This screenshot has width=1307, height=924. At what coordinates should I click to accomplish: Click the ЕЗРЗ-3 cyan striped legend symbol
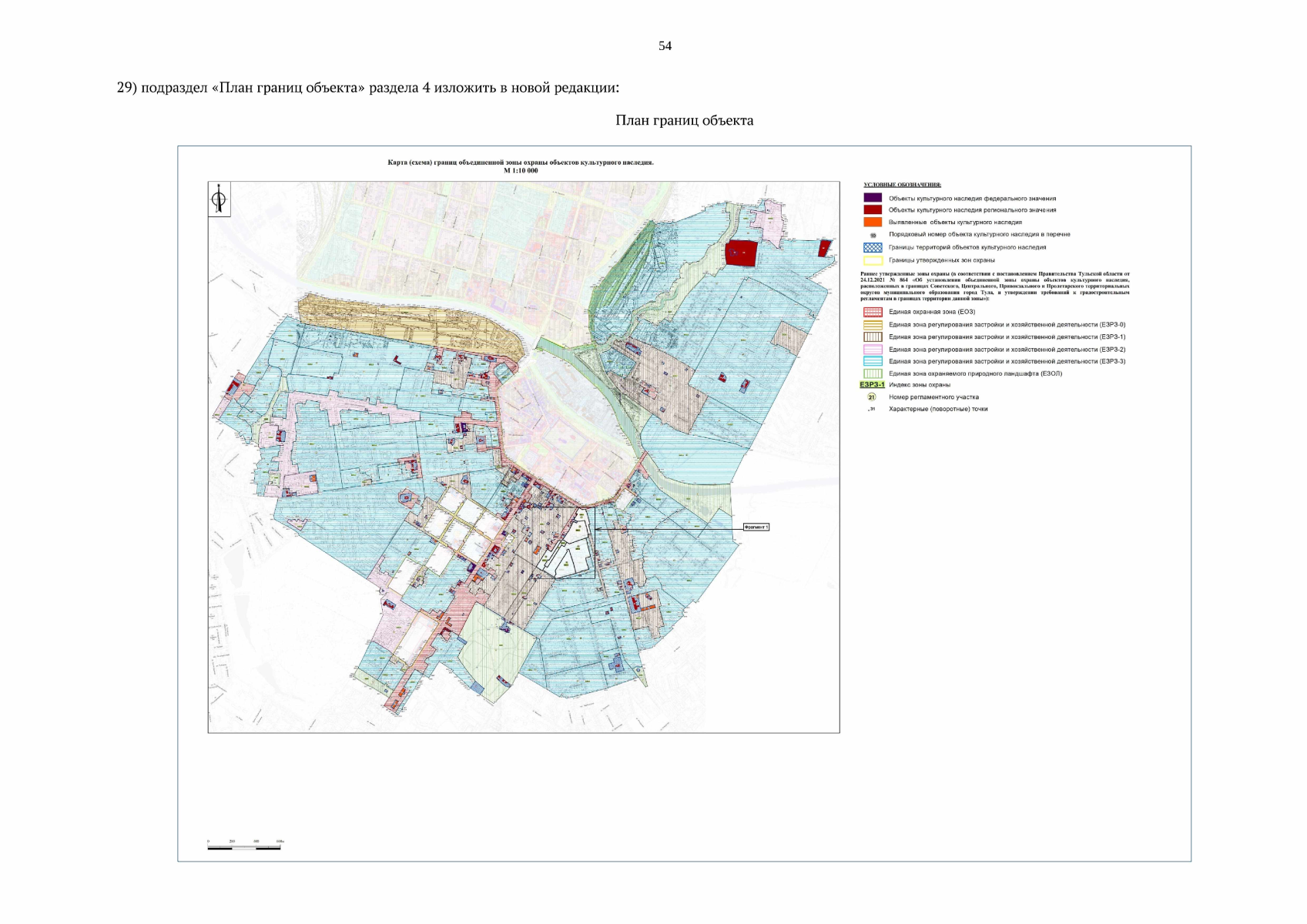coord(873,361)
